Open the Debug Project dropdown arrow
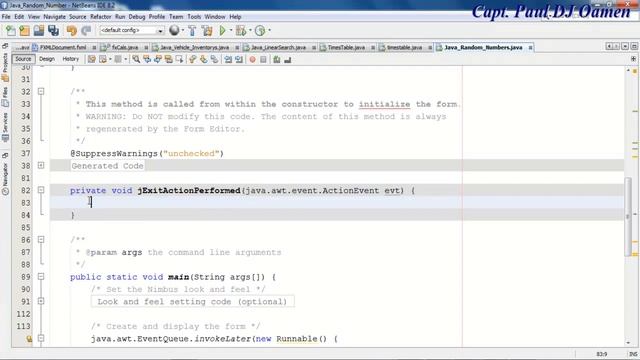The image size is (640, 360). (250, 31)
